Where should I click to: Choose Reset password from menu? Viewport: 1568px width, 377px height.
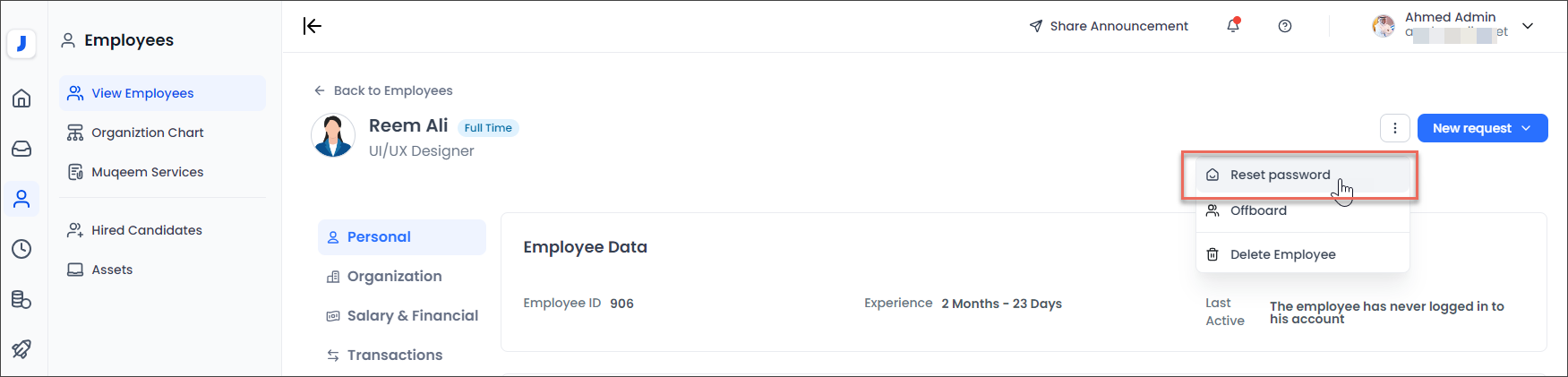pyautogui.click(x=1280, y=175)
